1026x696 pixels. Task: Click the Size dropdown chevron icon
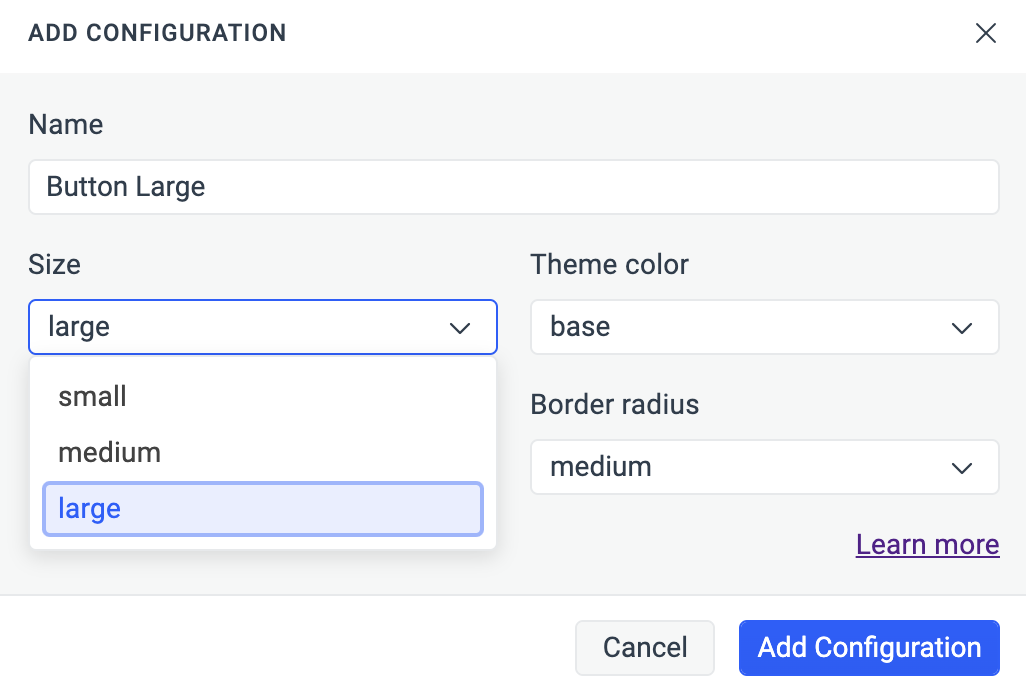[x=461, y=327]
